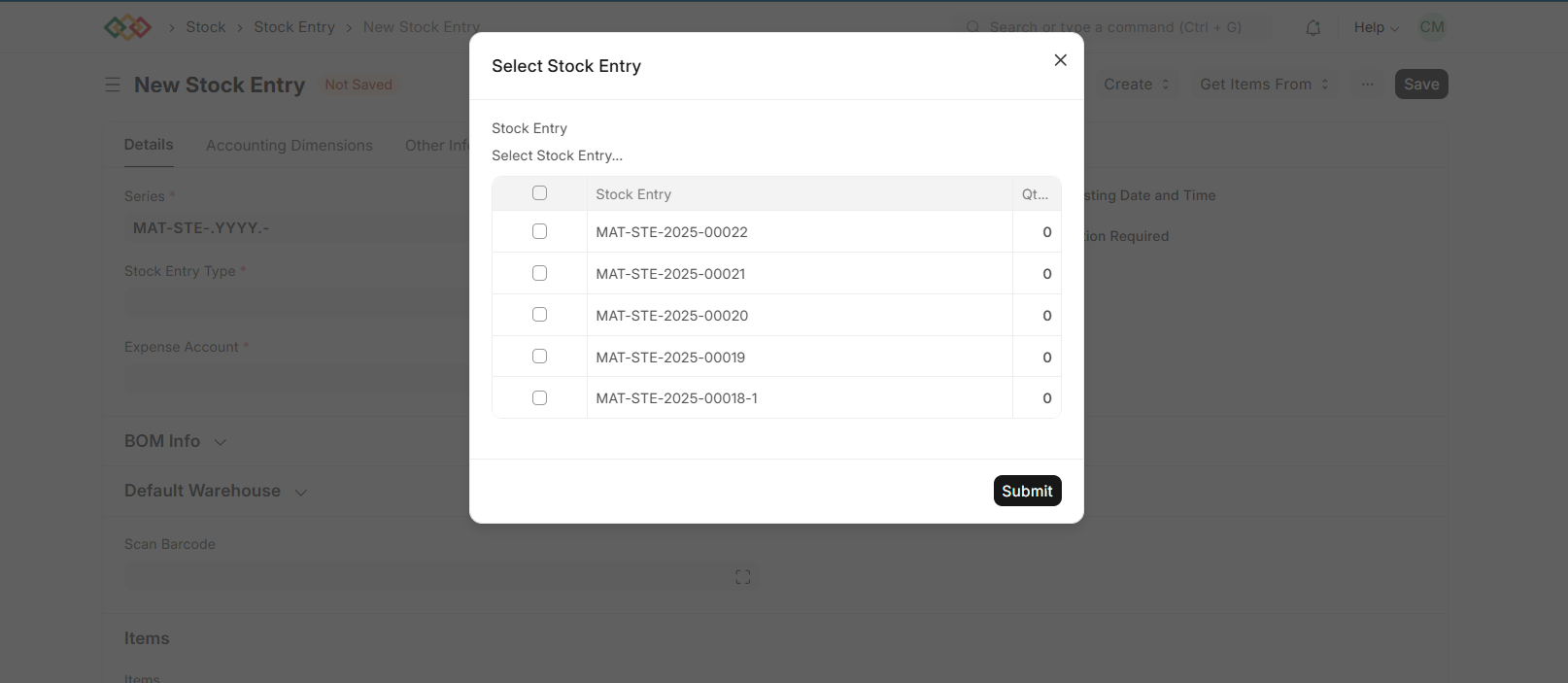Tick the checkbox for MAT-STE-2025-00022
The image size is (1568, 683).
tap(539, 231)
